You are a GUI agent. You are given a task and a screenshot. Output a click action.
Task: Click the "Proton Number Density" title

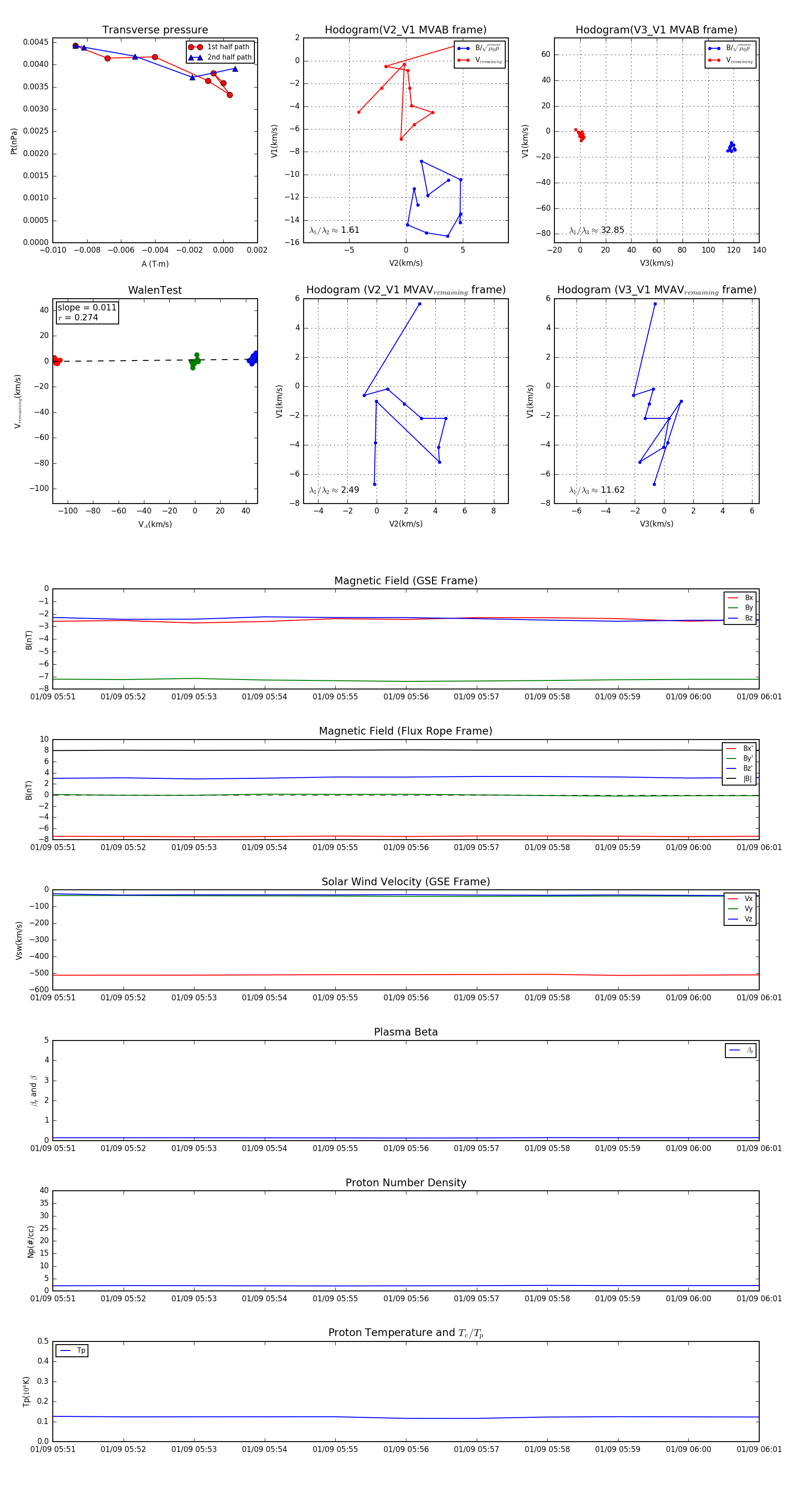click(x=406, y=1183)
